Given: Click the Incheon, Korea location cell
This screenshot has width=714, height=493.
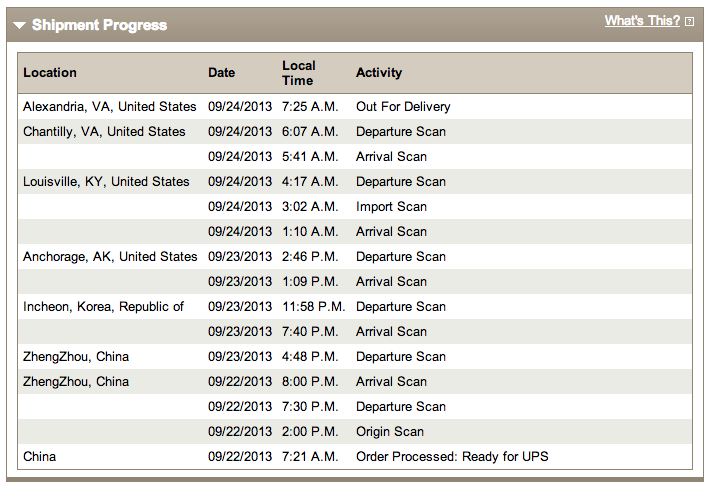Looking at the screenshot, I should click(x=103, y=307).
